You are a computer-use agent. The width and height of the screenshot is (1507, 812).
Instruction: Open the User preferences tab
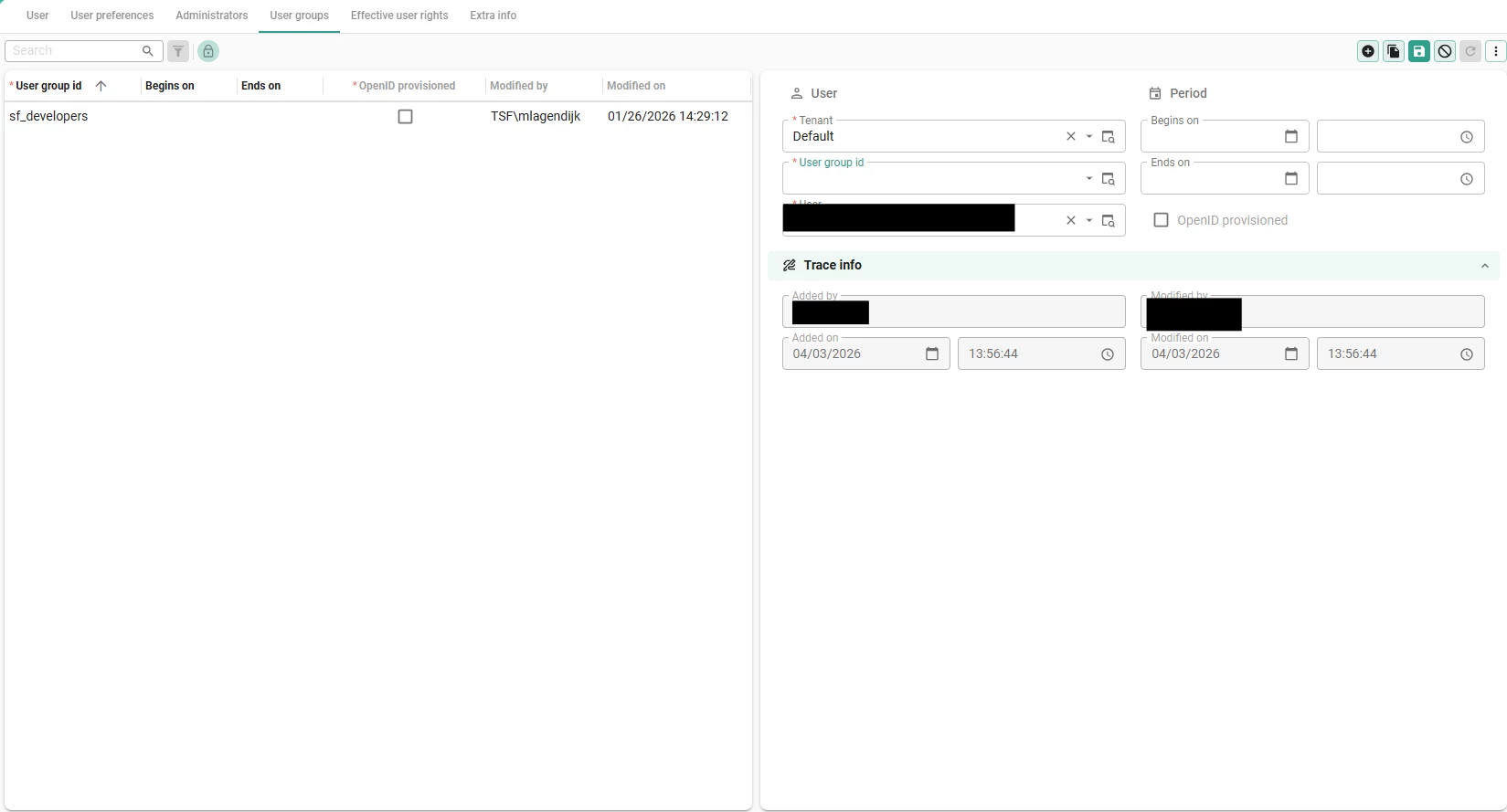pos(112,16)
